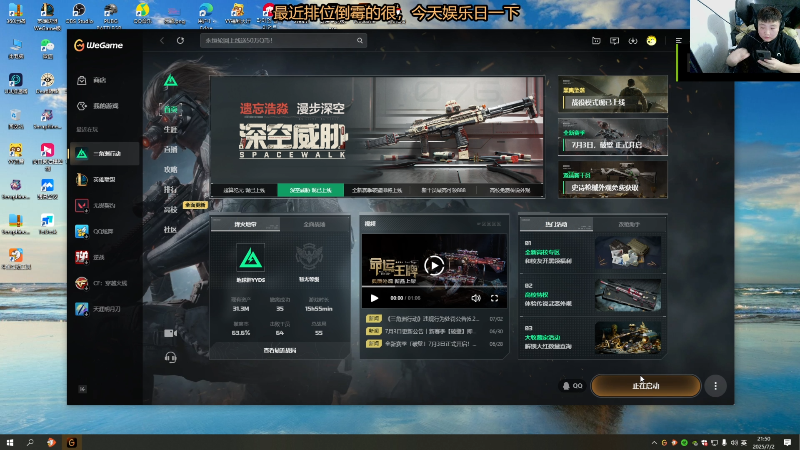Open the Windows Start menu

pos(10,442)
